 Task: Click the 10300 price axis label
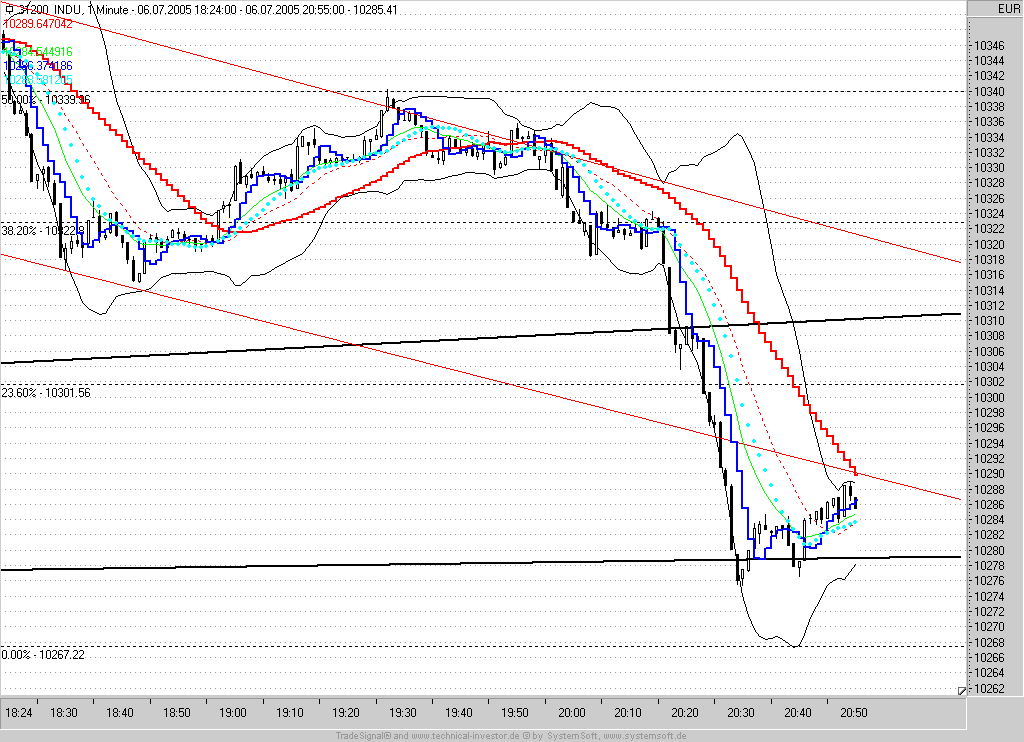989,397
